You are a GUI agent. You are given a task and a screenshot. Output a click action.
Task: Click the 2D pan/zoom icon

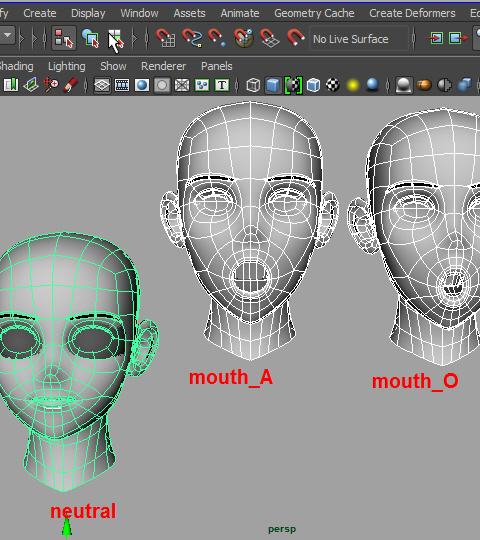click(51, 85)
